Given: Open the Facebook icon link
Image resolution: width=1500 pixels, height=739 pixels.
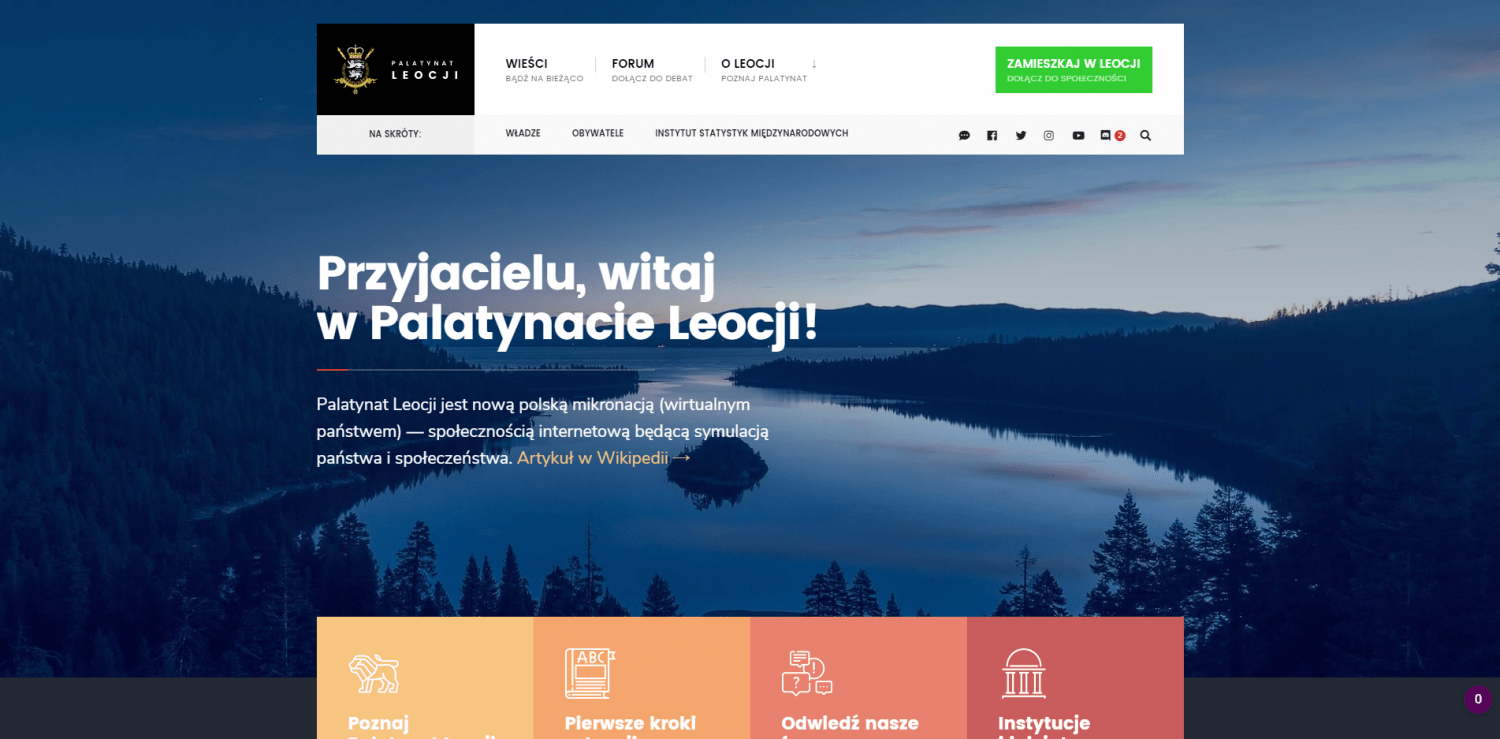Looking at the screenshot, I should (x=992, y=135).
